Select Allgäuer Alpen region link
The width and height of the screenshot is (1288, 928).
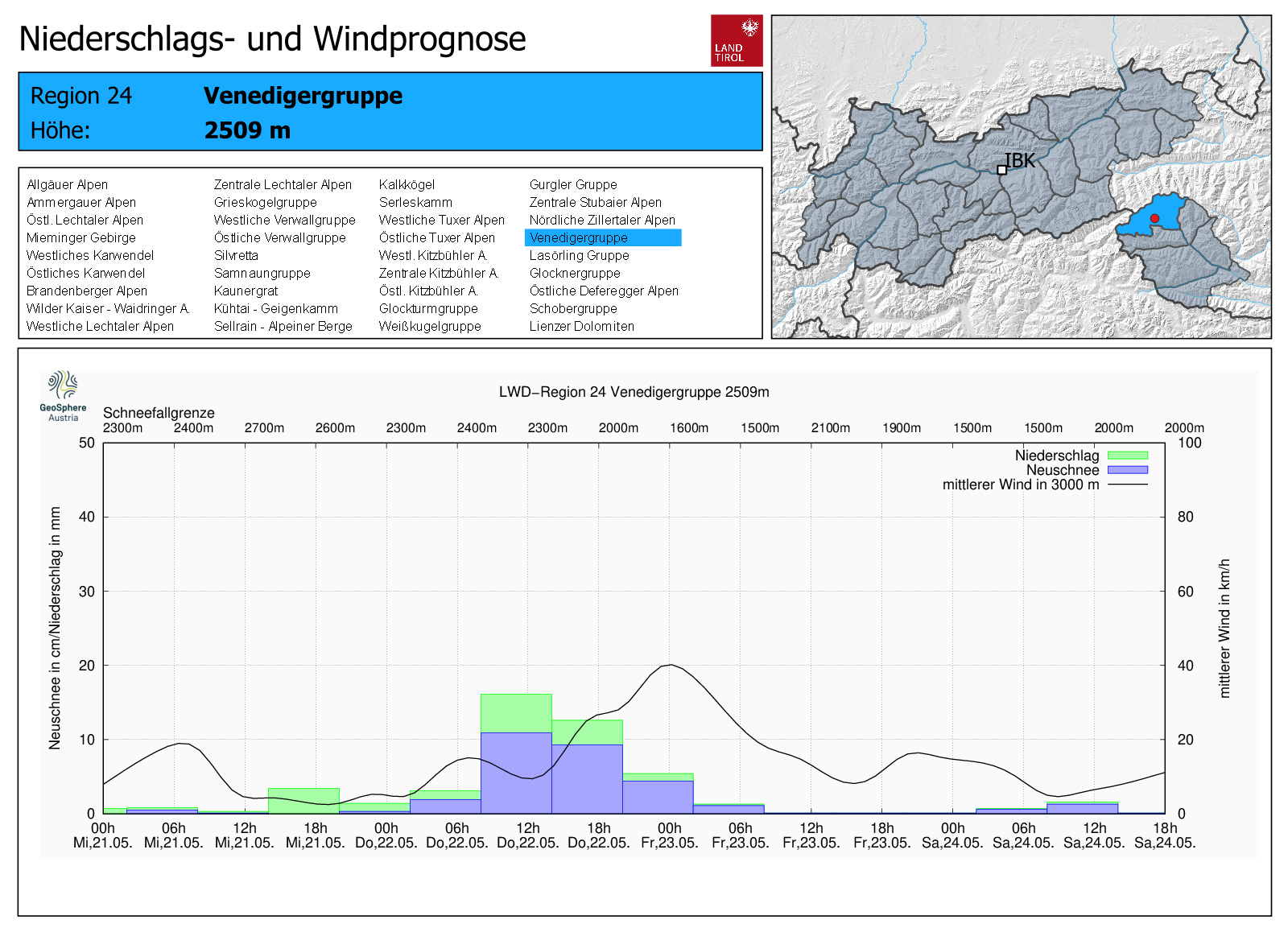tap(67, 185)
